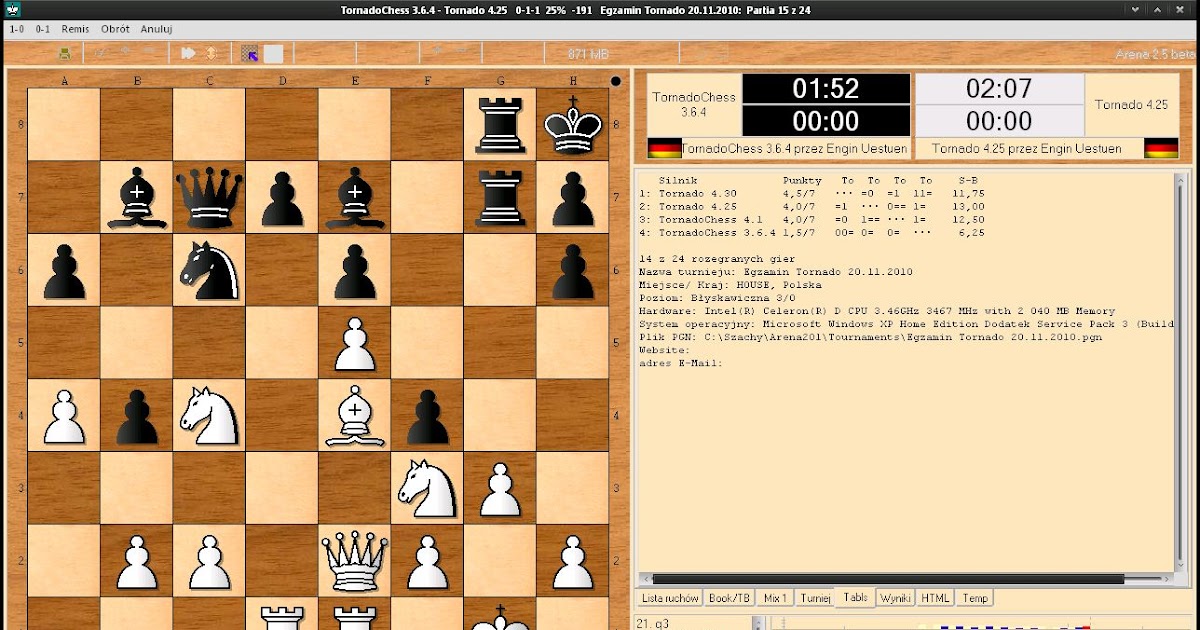Select the white queen on e2
The width and height of the screenshot is (1200, 630).
[x=355, y=560]
